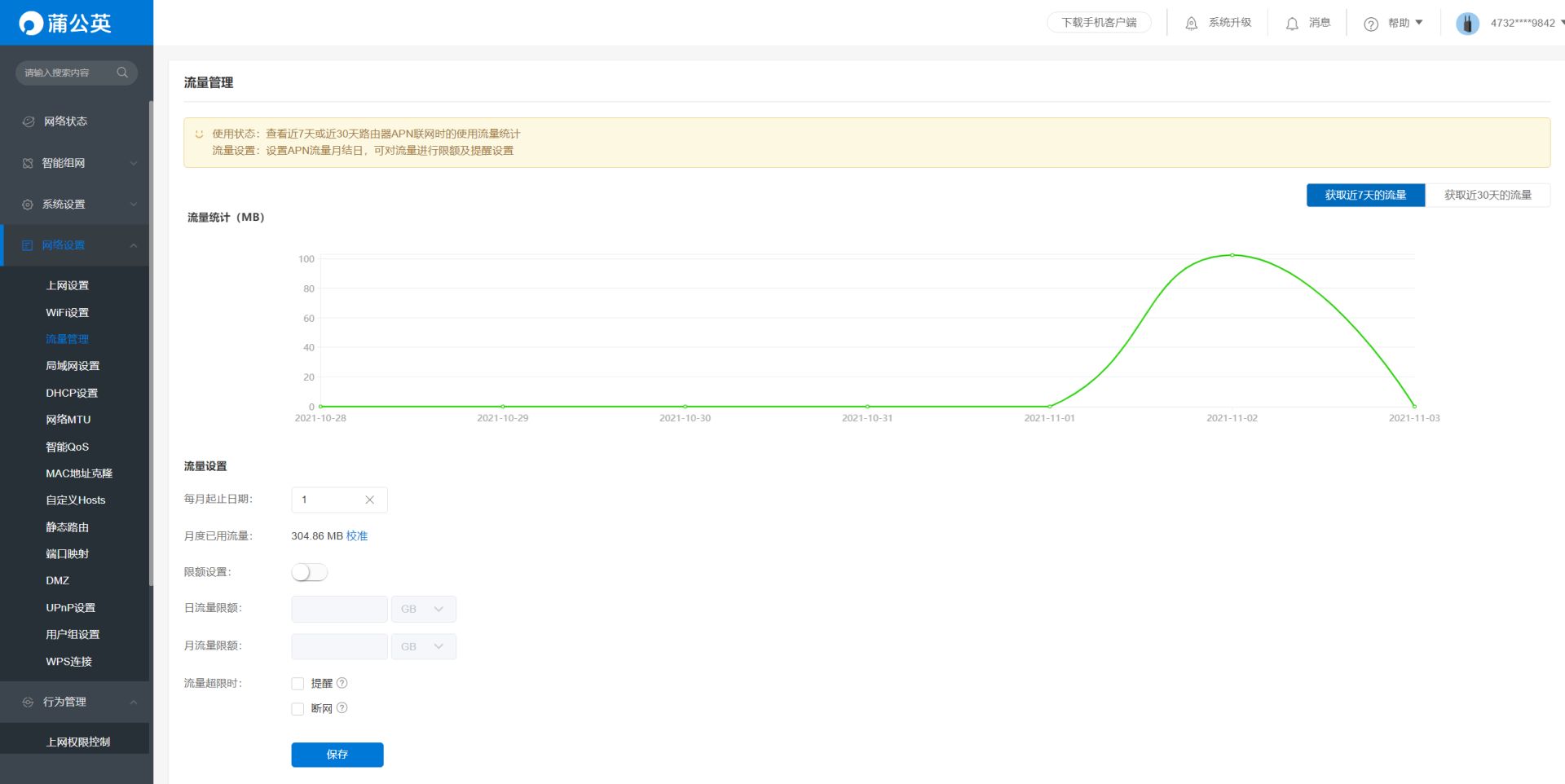The image size is (1565, 784).
Task: Click the 保存 button
Action: tap(337, 755)
